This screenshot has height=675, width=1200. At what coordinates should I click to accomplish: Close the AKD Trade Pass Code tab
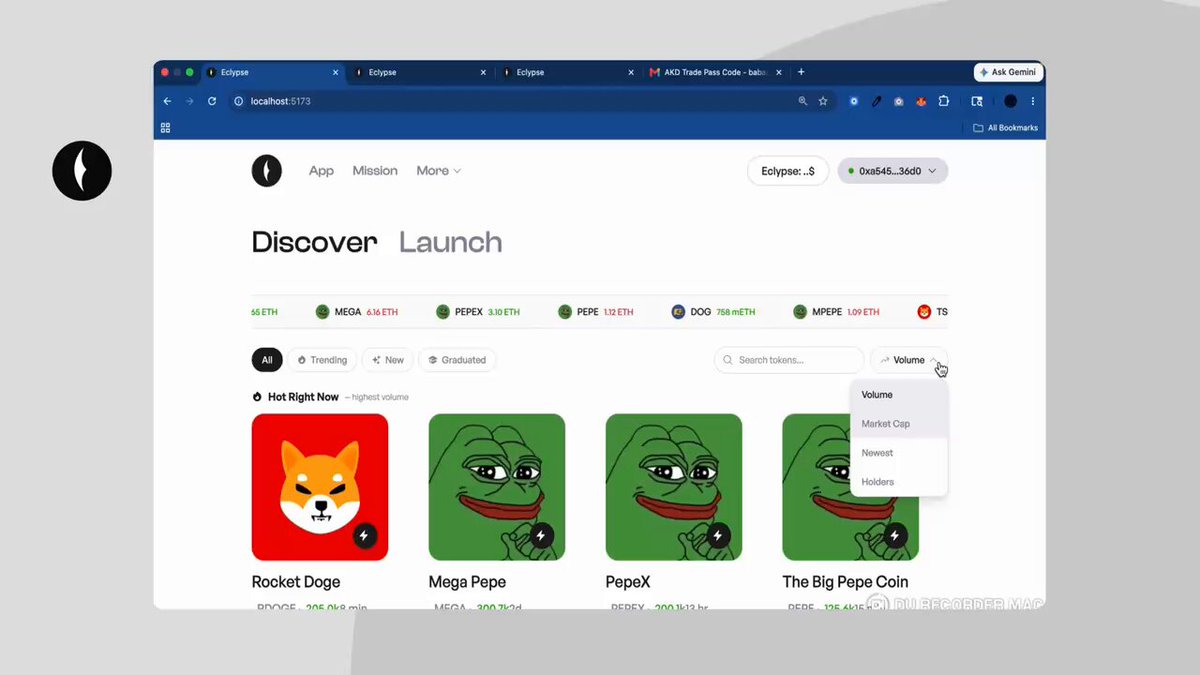[780, 72]
